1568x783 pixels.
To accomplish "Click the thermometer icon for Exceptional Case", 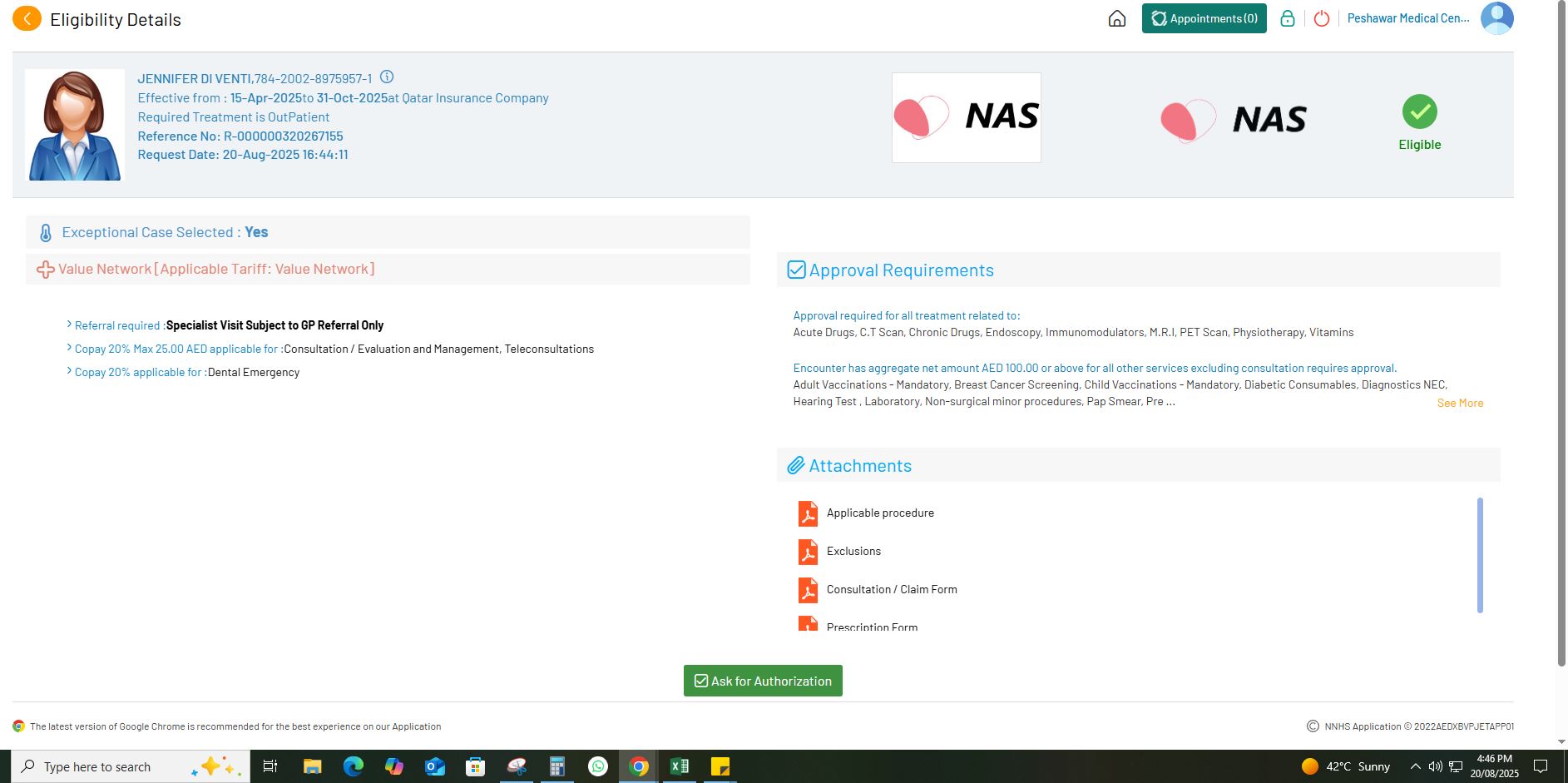I will coord(46,233).
